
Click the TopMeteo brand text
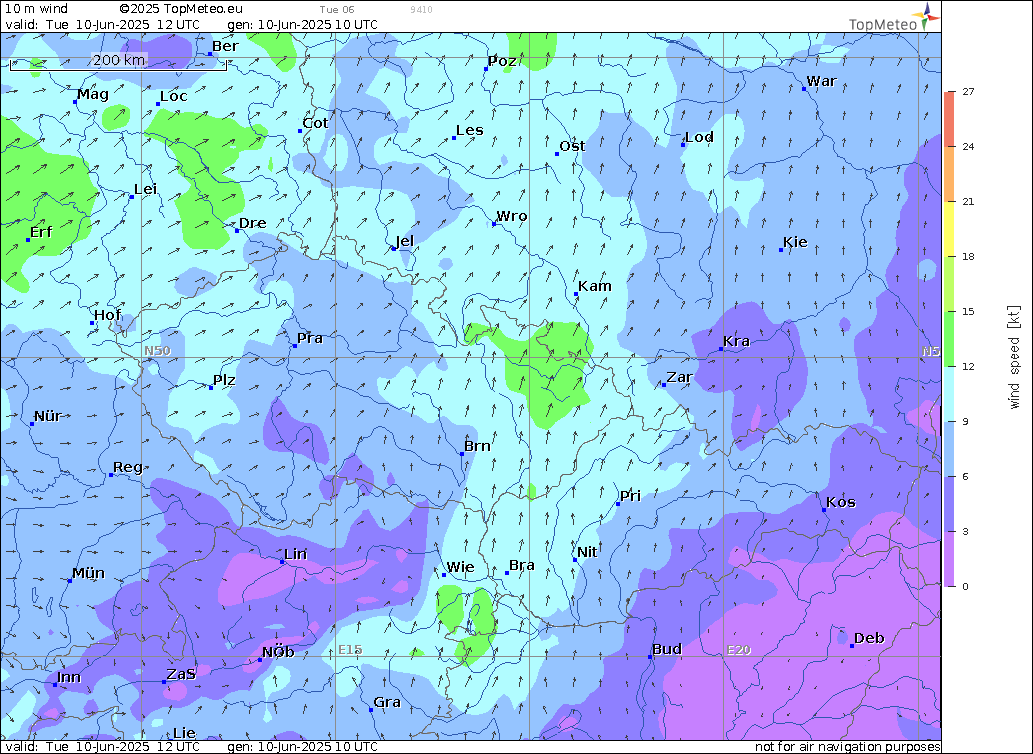pos(883,24)
